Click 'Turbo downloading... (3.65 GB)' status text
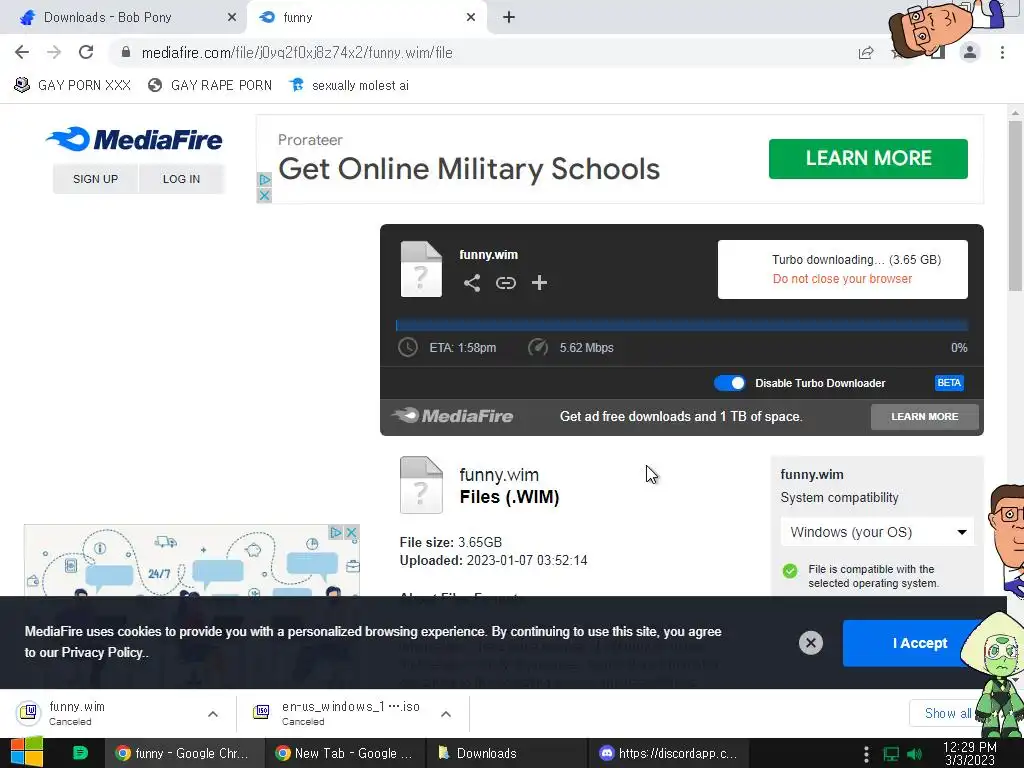 click(856, 259)
